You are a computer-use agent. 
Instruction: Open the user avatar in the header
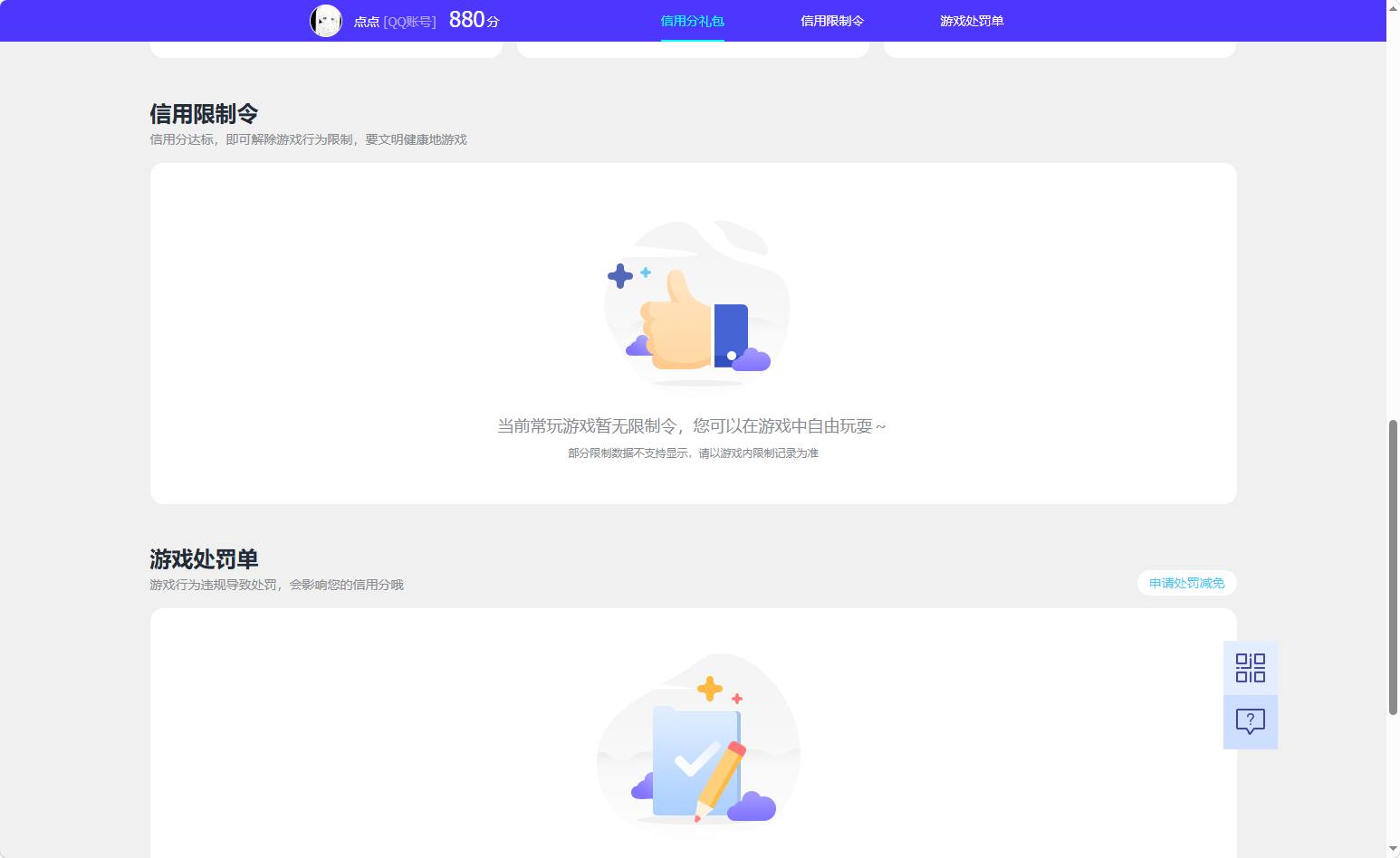326,21
